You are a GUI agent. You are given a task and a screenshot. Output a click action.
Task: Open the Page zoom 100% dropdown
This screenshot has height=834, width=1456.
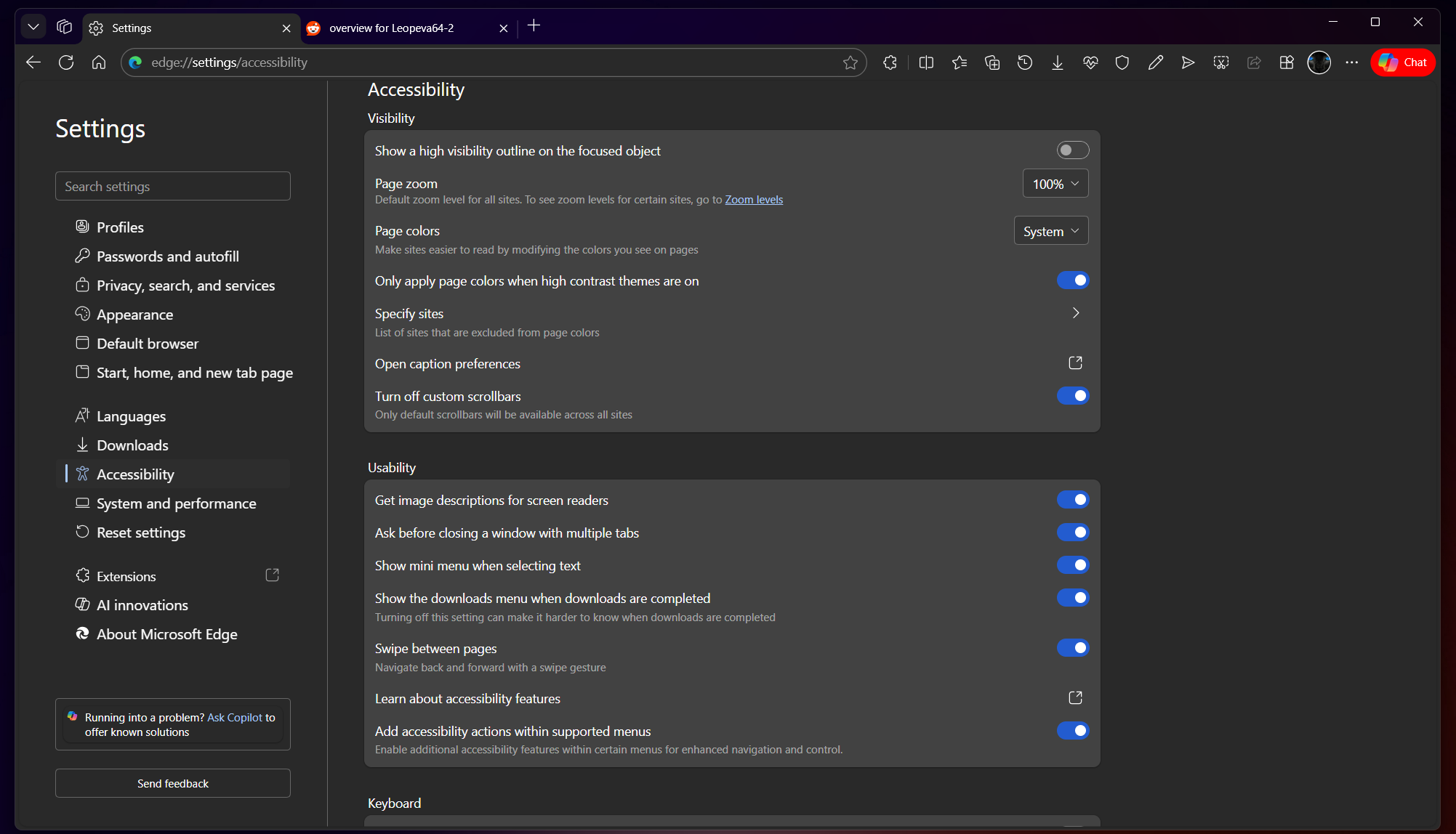pos(1055,184)
